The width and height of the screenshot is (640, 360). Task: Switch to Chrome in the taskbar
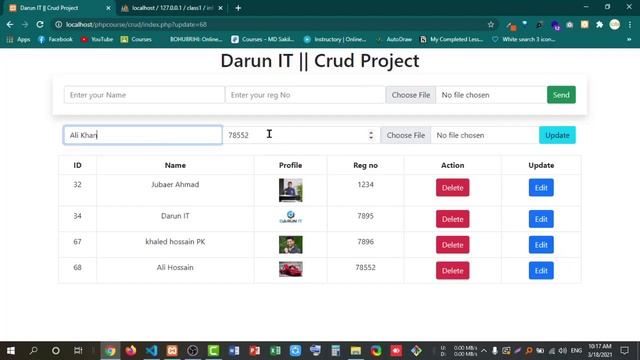110,351
